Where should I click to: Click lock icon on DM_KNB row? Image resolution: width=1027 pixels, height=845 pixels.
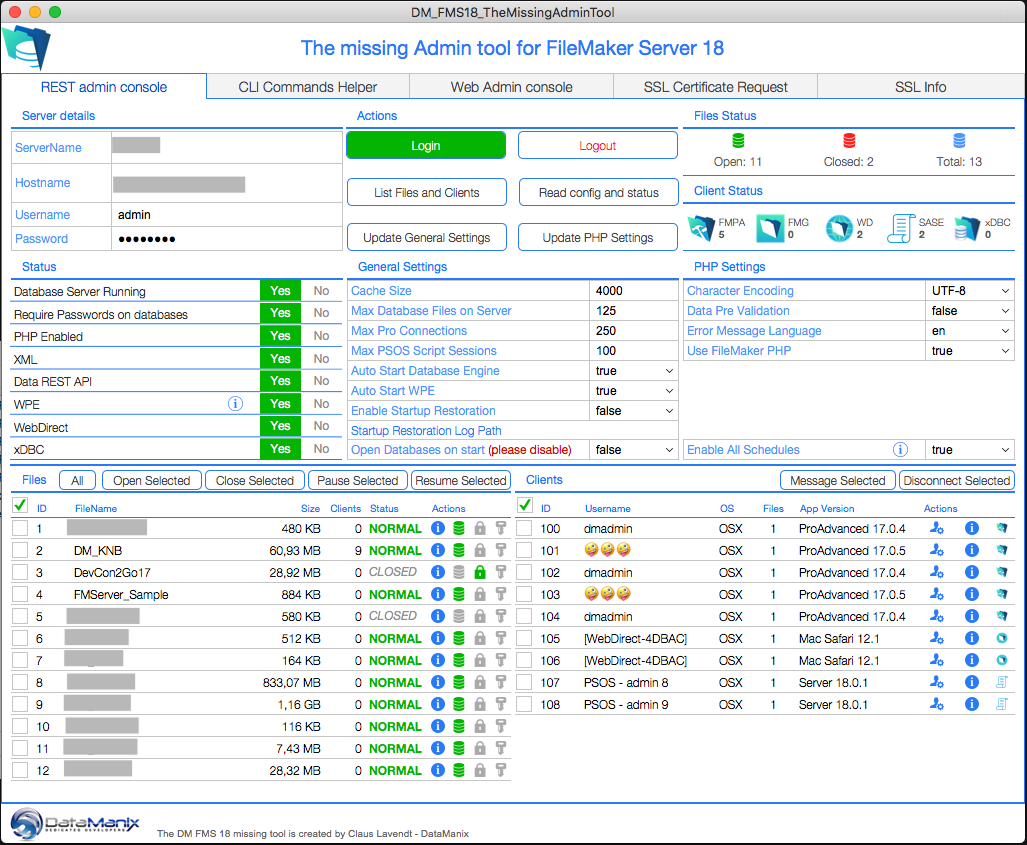(480, 550)
